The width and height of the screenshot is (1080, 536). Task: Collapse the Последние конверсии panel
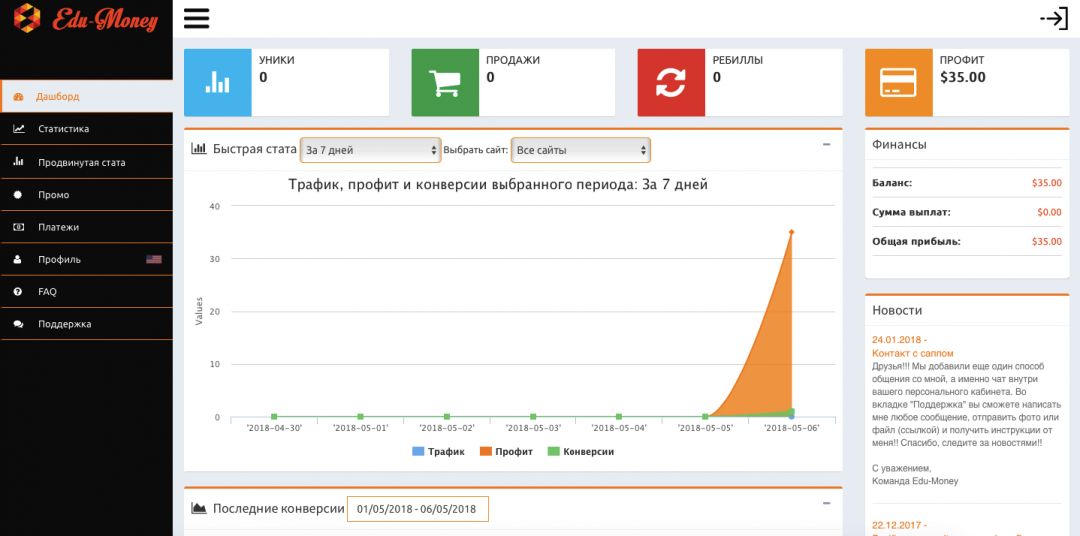coord(827,504)
